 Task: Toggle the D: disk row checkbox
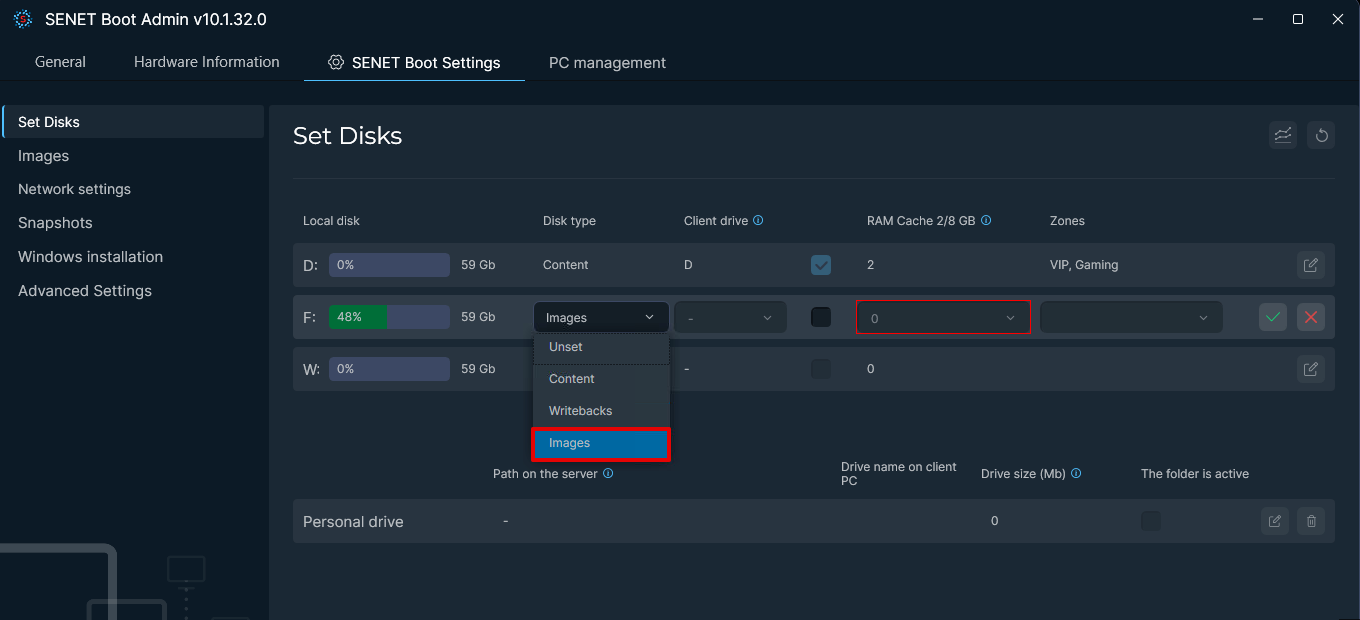821,265
